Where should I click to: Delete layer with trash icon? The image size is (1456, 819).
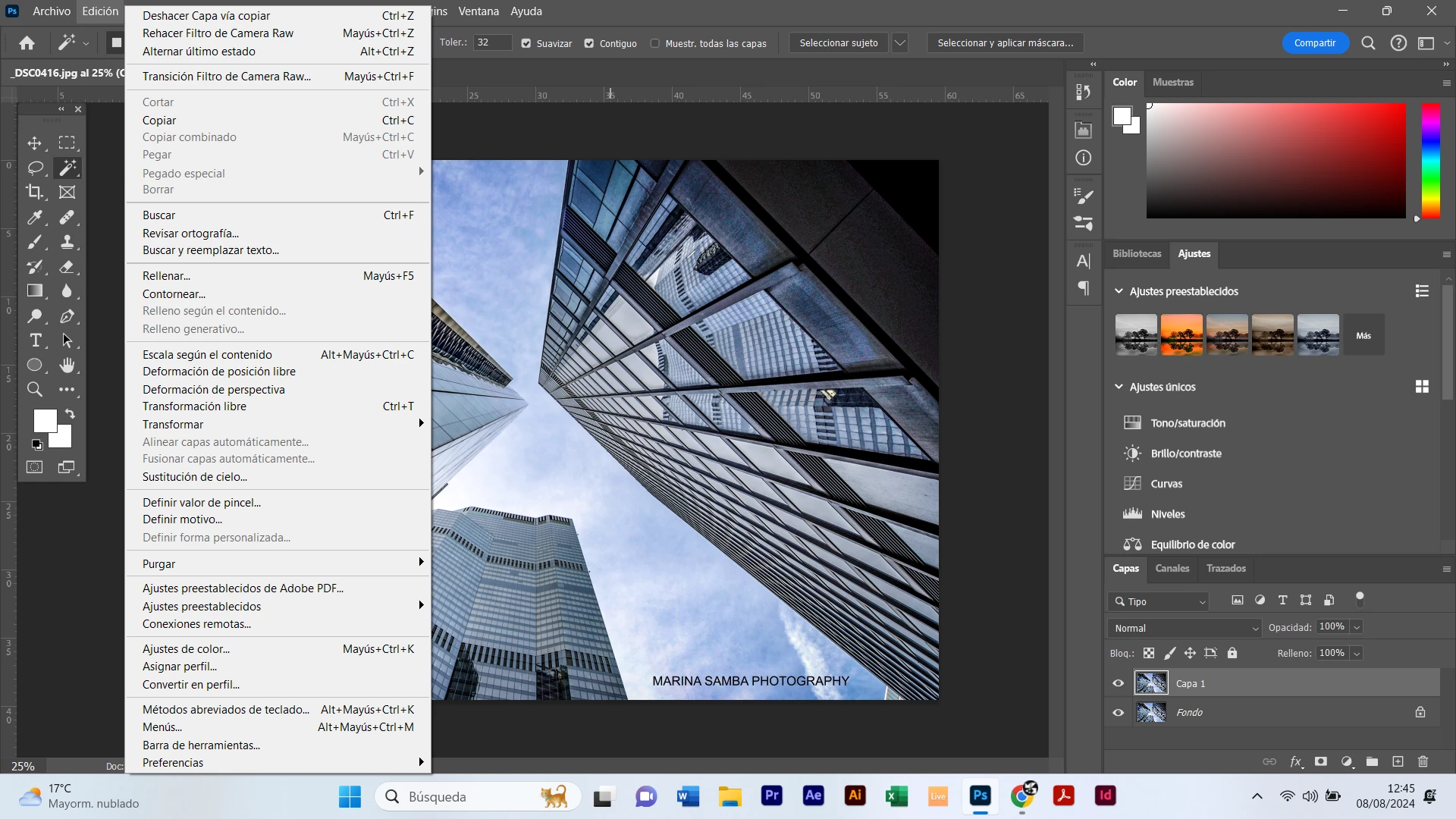(1423, 761)
